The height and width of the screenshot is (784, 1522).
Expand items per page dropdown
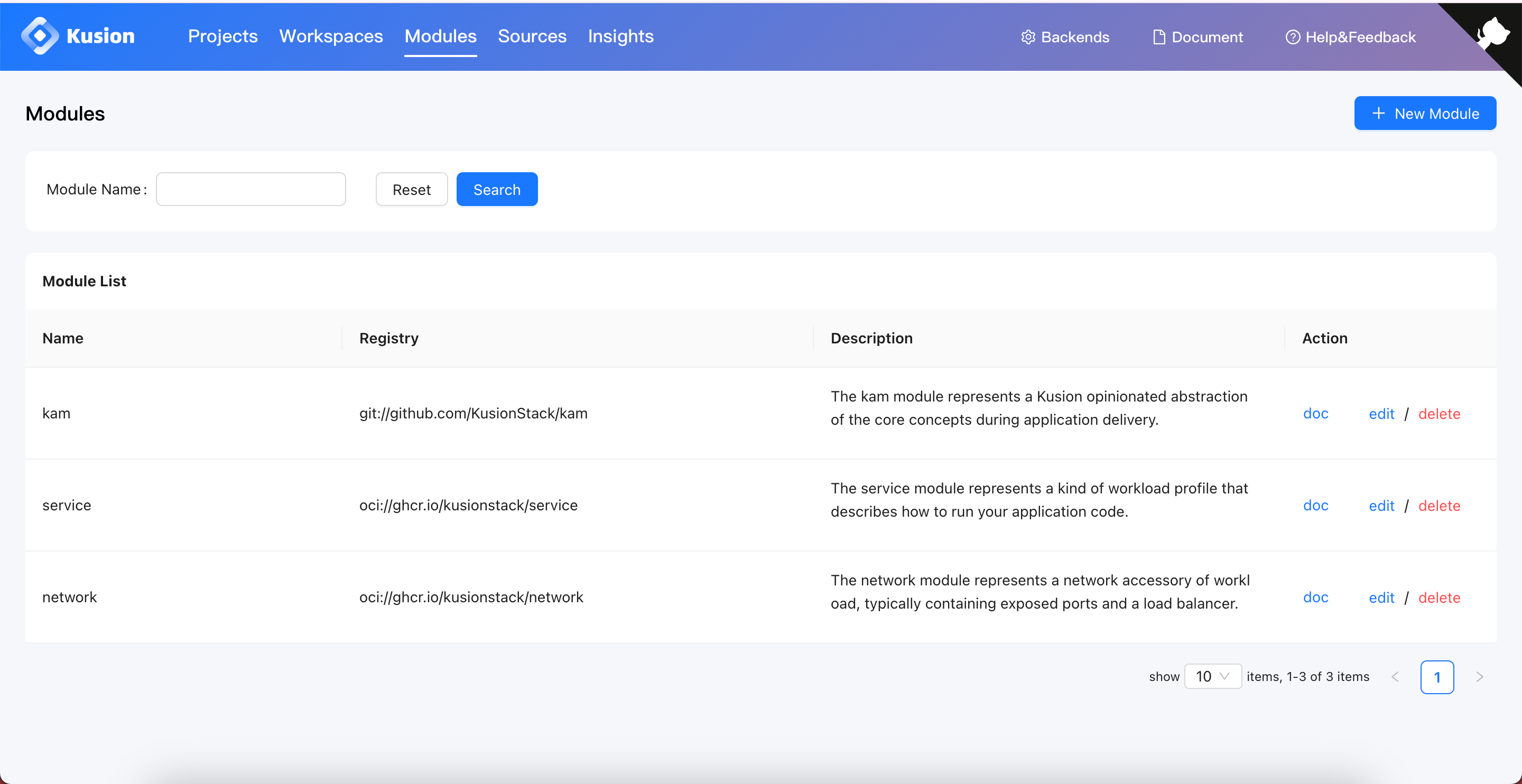pyautogui.click(x=1211, y=676)
